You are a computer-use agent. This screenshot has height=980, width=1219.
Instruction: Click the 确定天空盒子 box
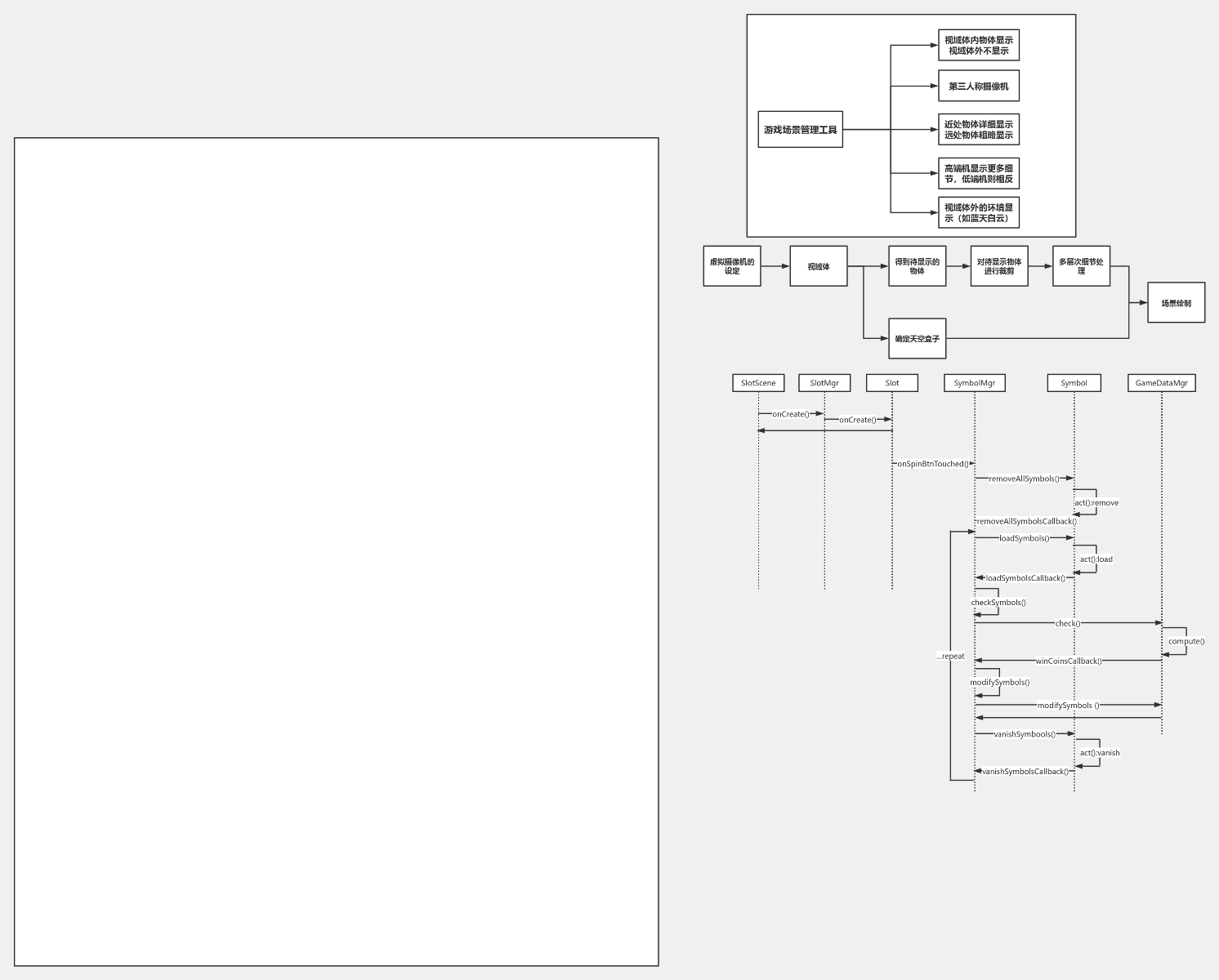[x=917, y=338]
